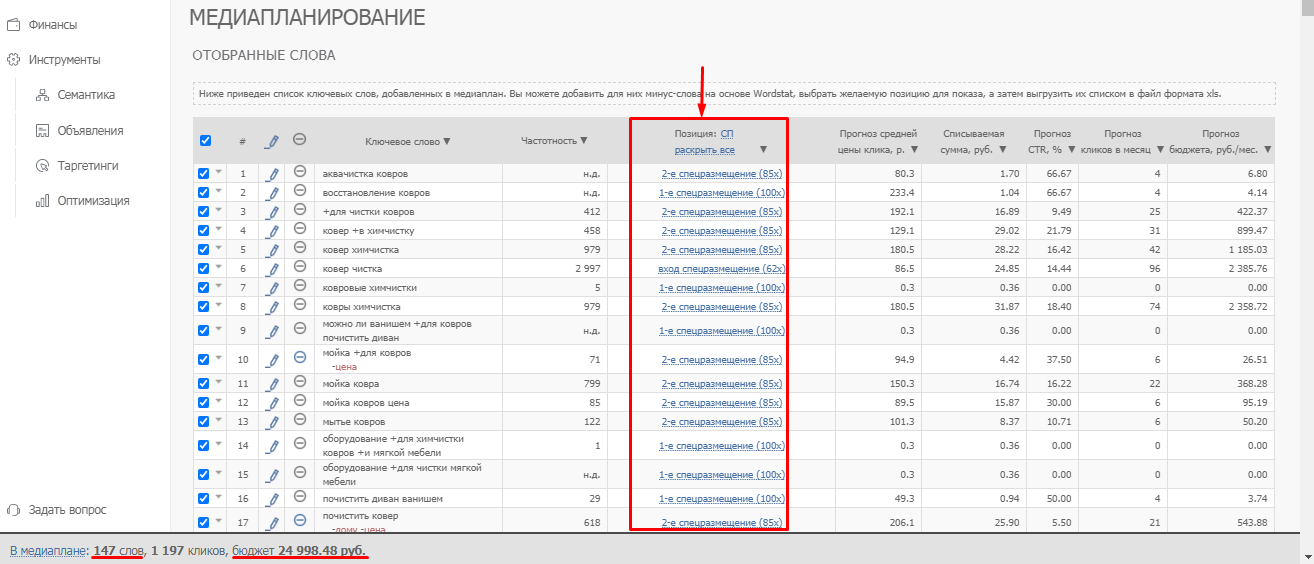The width and height of the screenshot is (1314, 564).
Task: Open the Частотность column sort arrow
Action: pyautogui.click(x=584, y=141)
